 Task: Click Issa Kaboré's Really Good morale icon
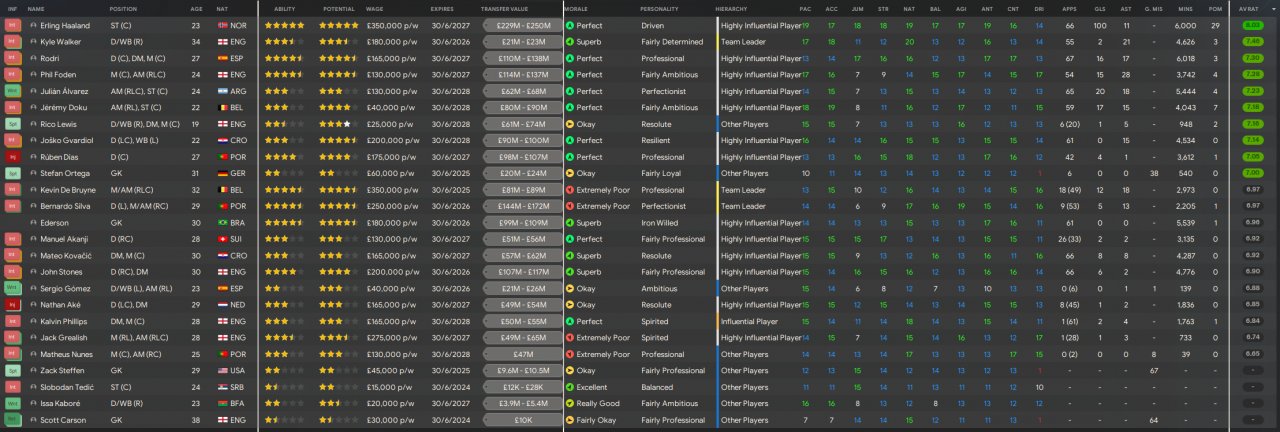(x=570, y=404)
